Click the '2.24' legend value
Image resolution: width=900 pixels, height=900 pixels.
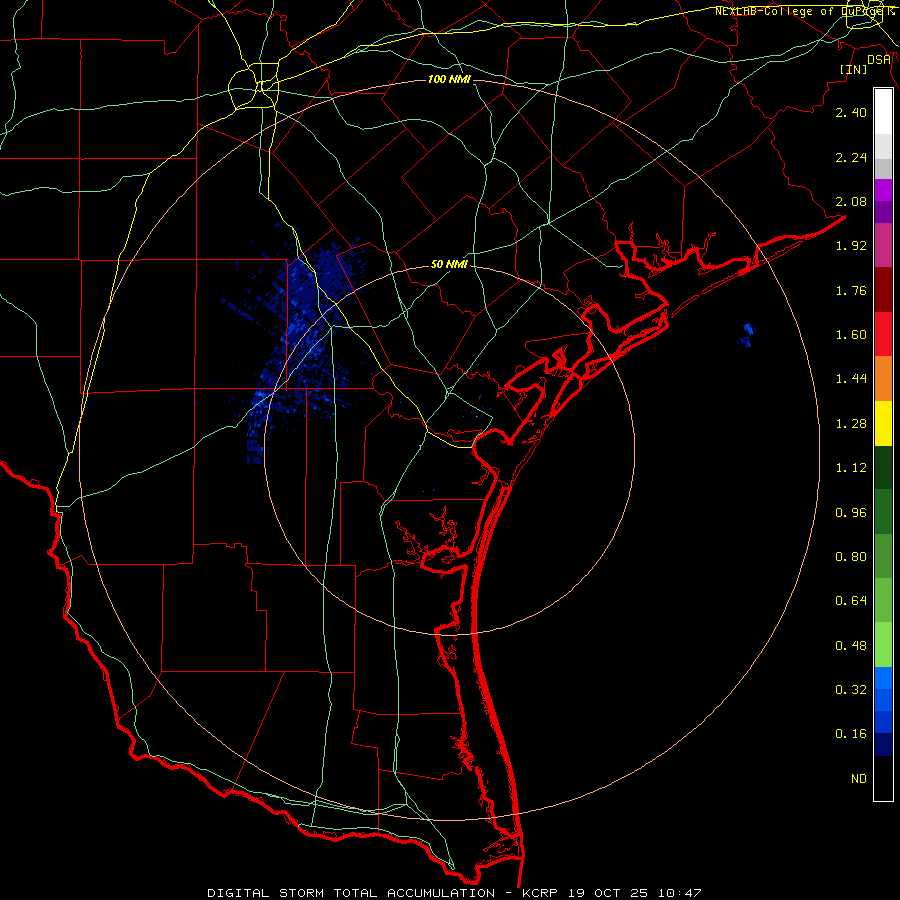(851, 157)
